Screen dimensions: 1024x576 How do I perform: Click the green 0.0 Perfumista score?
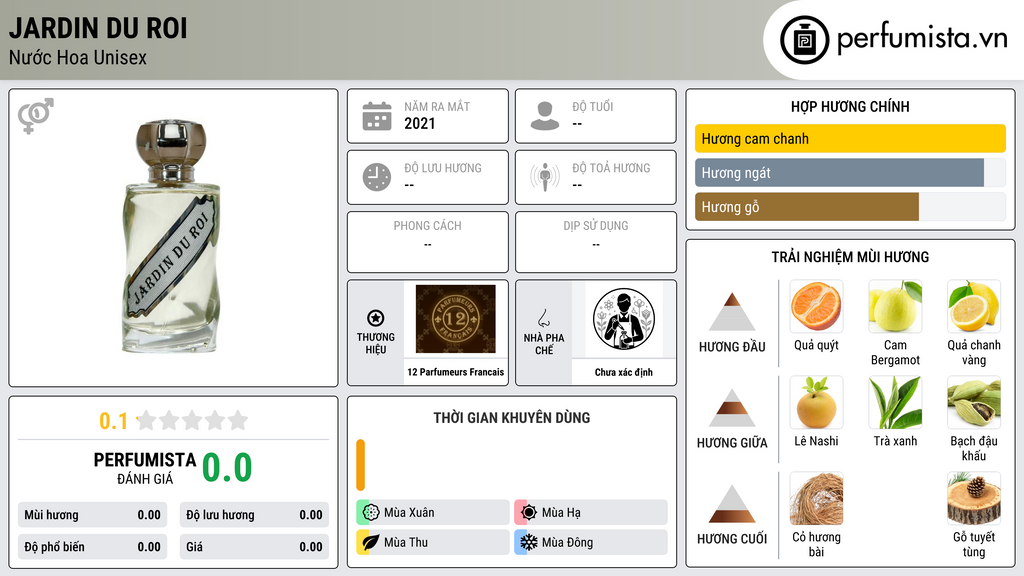(x=227, y=468)
